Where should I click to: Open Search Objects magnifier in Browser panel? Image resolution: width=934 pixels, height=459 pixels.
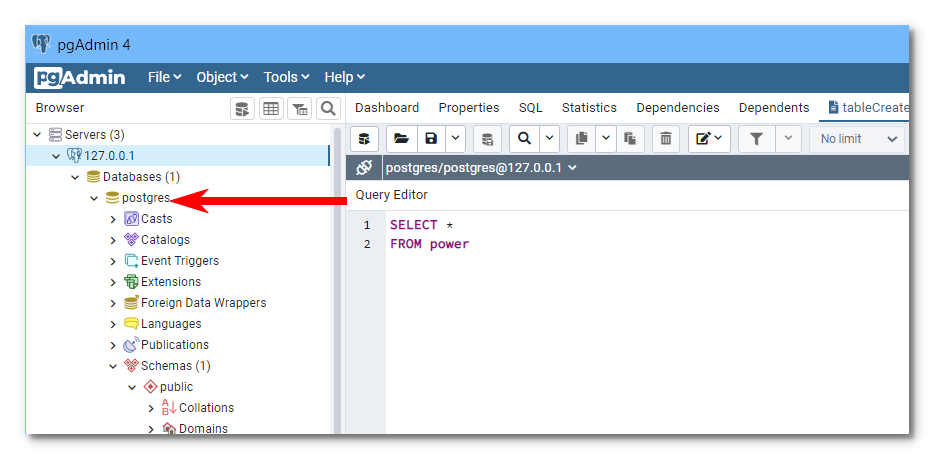click(x=328, y=109)
